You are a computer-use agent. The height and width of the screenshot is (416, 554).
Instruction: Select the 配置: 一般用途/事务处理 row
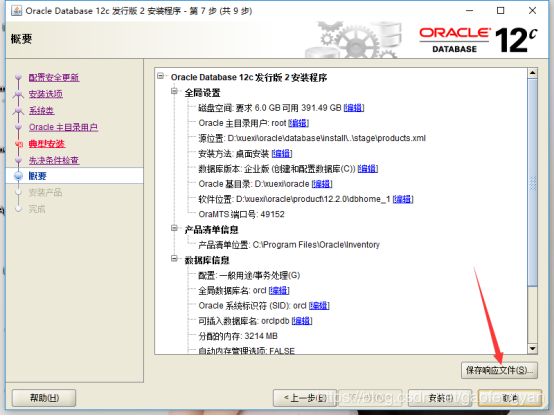tap(249, 275)
